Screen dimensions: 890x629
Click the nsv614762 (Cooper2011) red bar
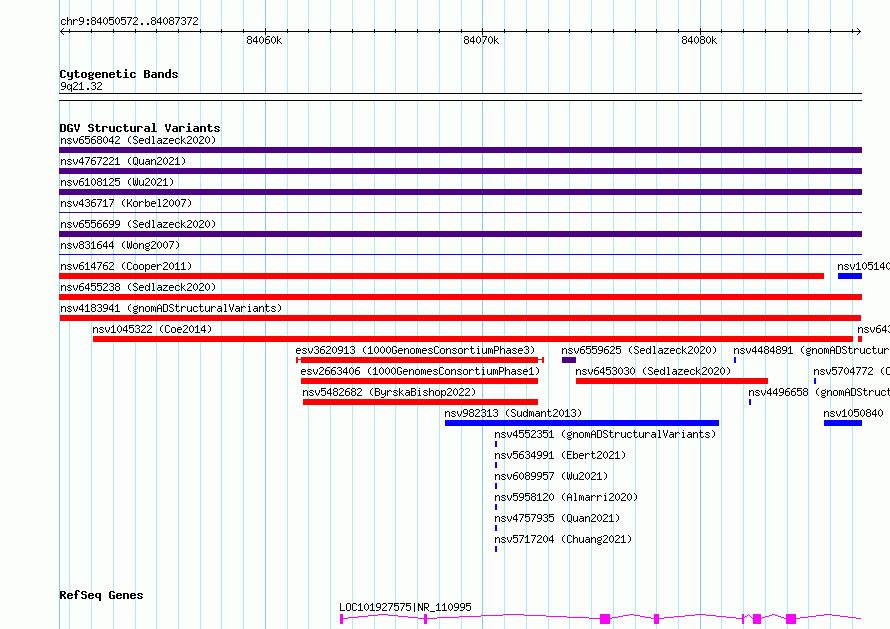(442, 276)
